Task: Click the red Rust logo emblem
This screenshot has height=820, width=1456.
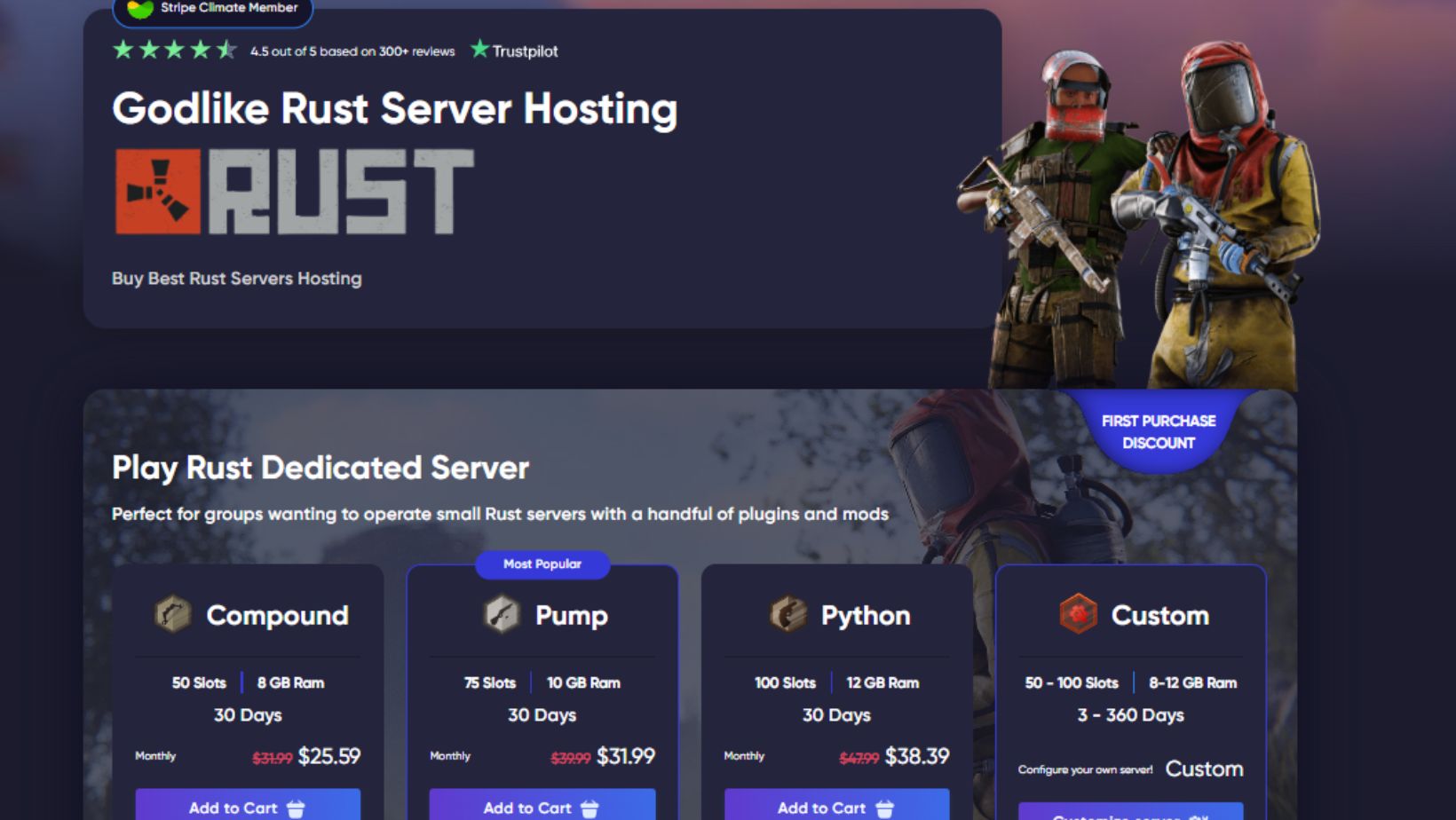Action: pos(158,192)
